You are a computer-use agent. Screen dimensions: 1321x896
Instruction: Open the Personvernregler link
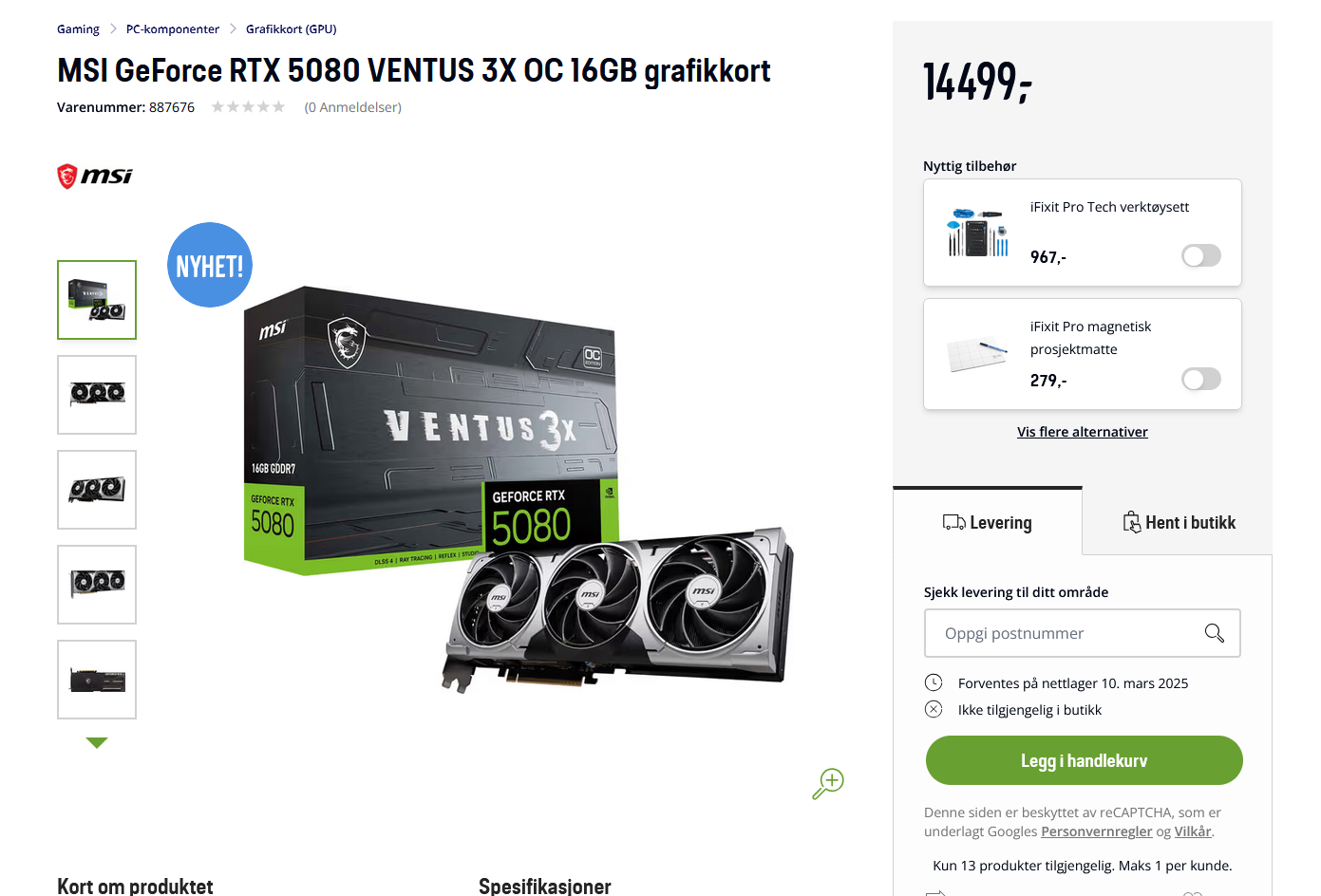click(x=1097, y=831)
